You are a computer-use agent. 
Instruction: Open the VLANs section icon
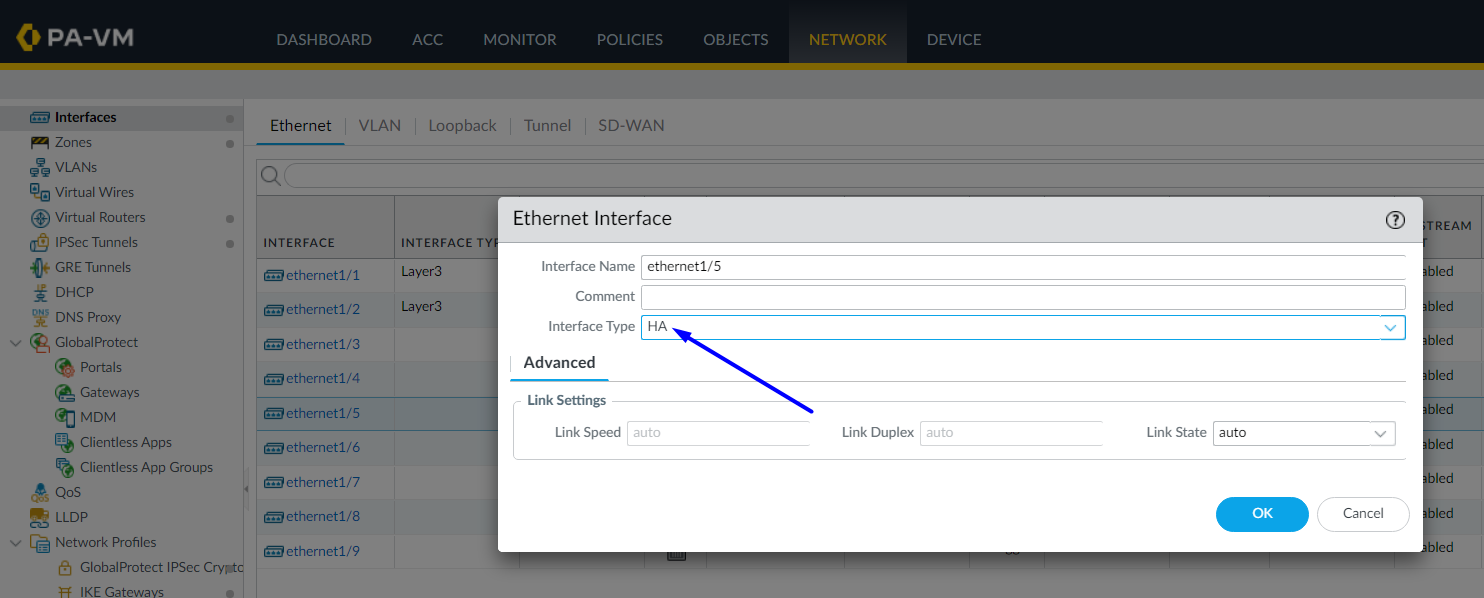pyautogui.click(x=42, y=167)
